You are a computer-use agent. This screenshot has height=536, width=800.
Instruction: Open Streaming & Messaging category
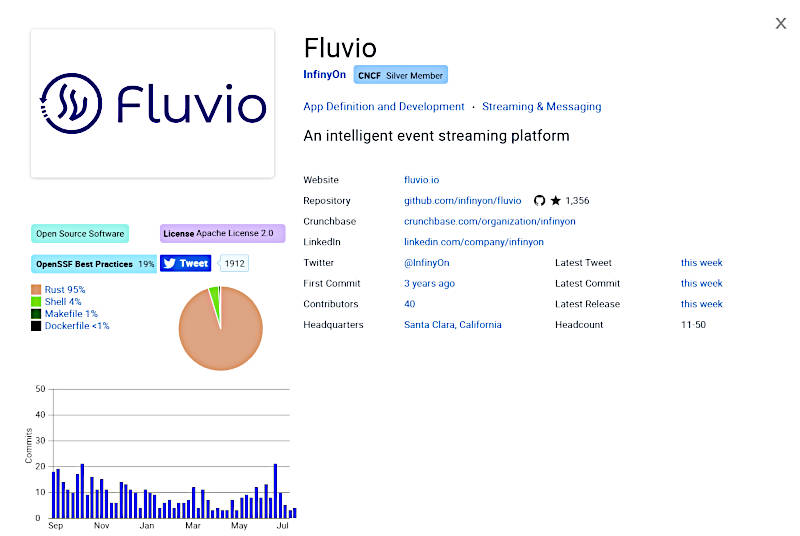tap(541, 107)
